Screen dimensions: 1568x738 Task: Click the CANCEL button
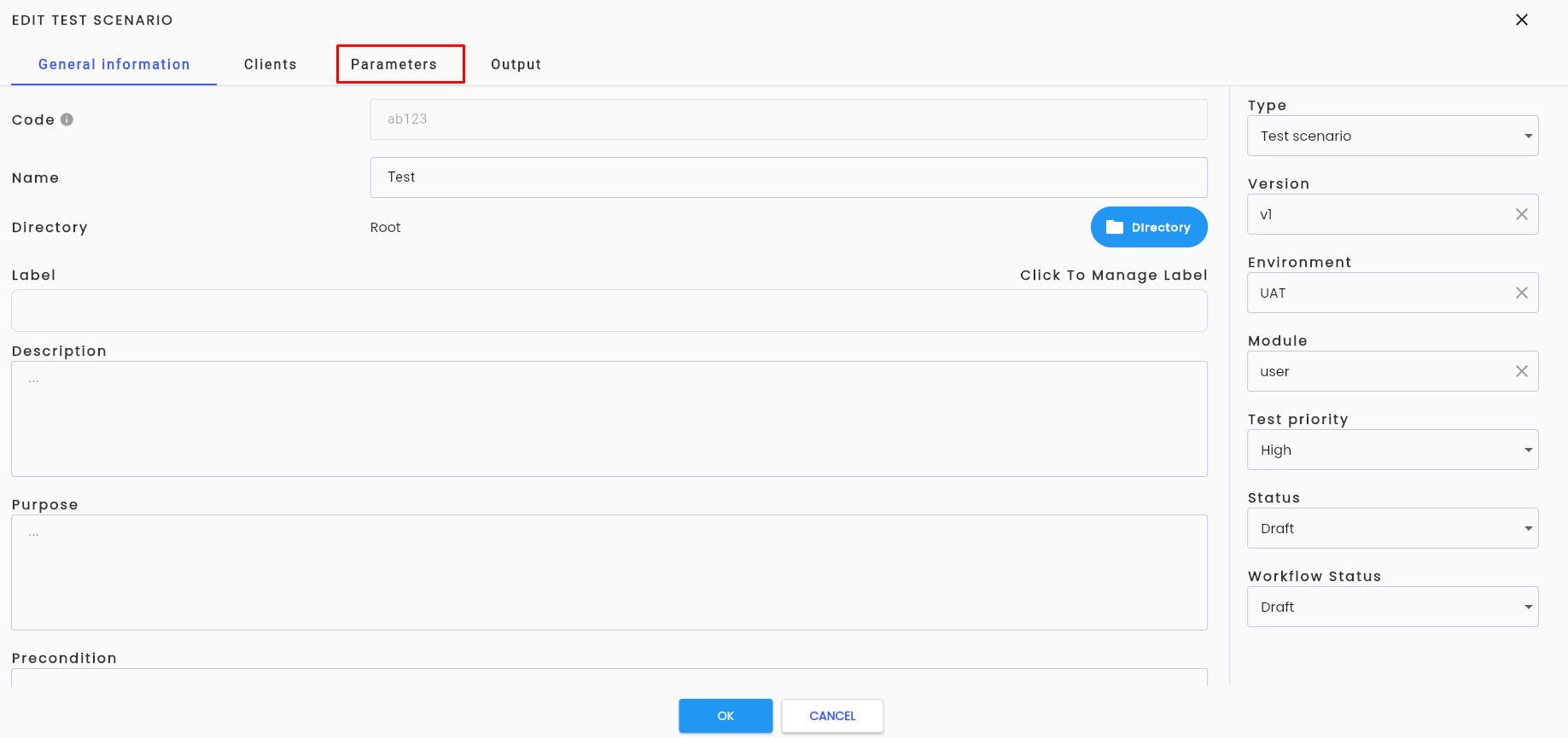pyautogui.click(x=832, y=716)
